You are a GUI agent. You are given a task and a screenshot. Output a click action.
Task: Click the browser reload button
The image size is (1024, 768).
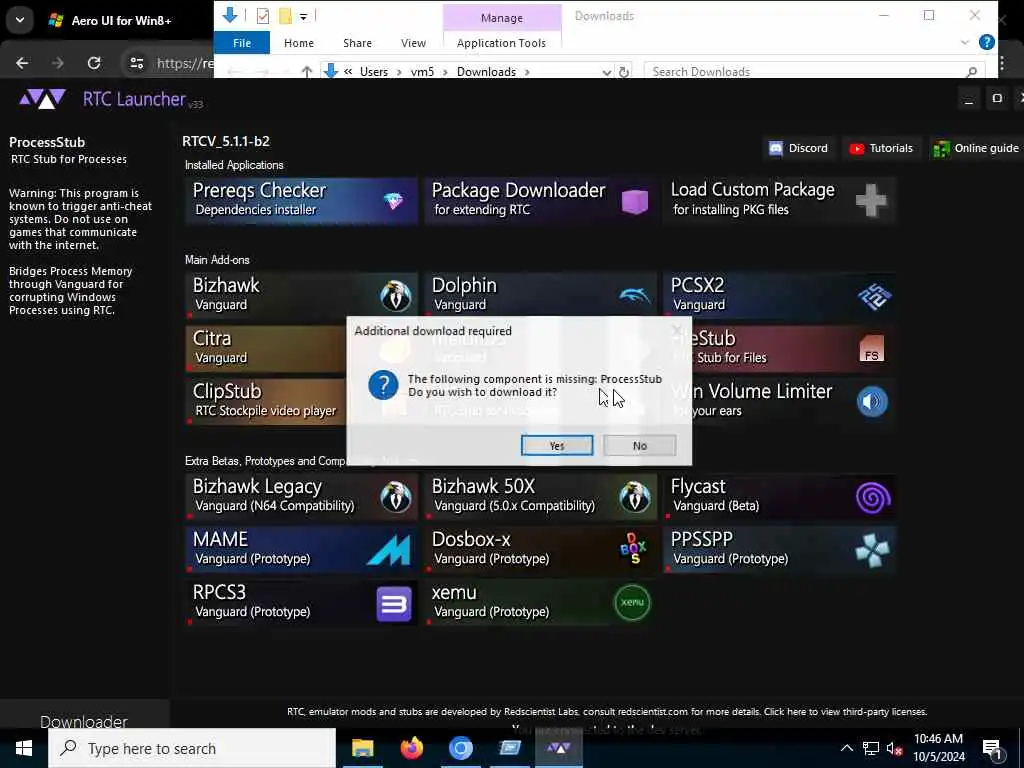click(94, 63)
